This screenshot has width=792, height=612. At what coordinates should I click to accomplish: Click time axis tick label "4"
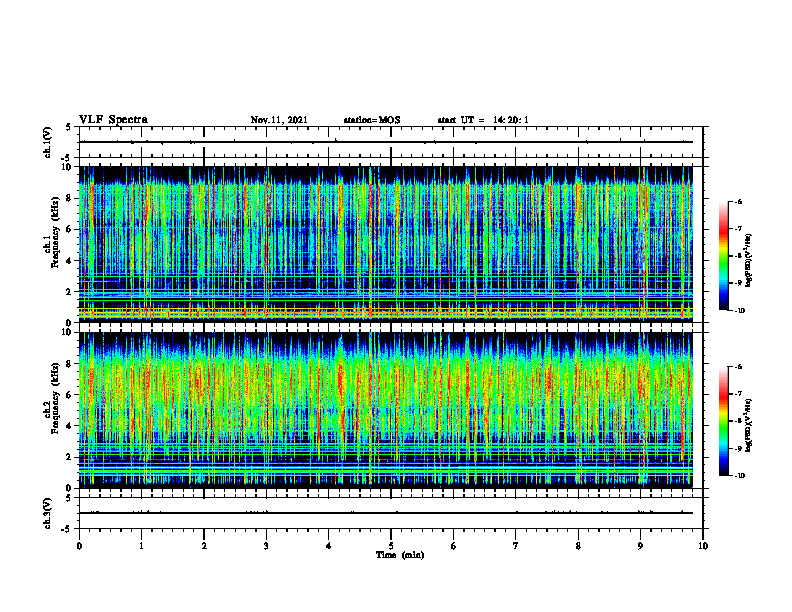pos(329,546)
